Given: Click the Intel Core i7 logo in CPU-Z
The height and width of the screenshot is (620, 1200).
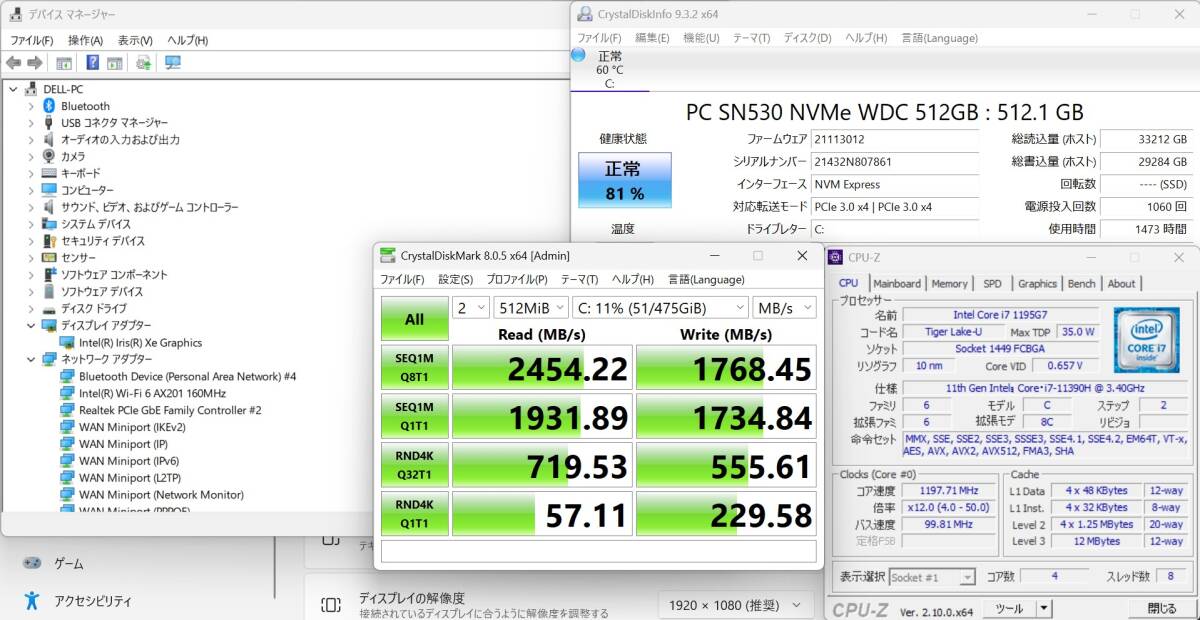Looking at the screenshot, I should (x=1145, y=341).
